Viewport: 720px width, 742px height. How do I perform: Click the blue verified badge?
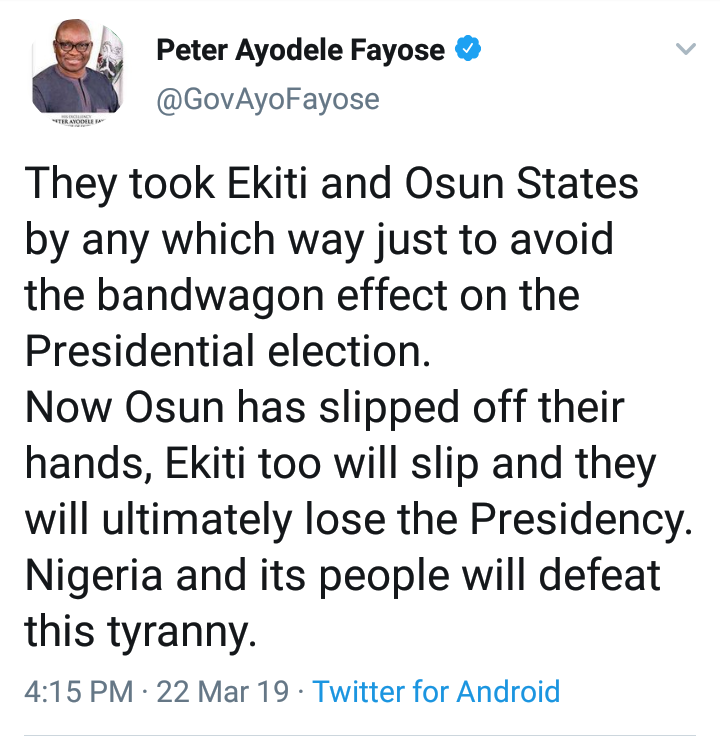click(x=467, y=49)
